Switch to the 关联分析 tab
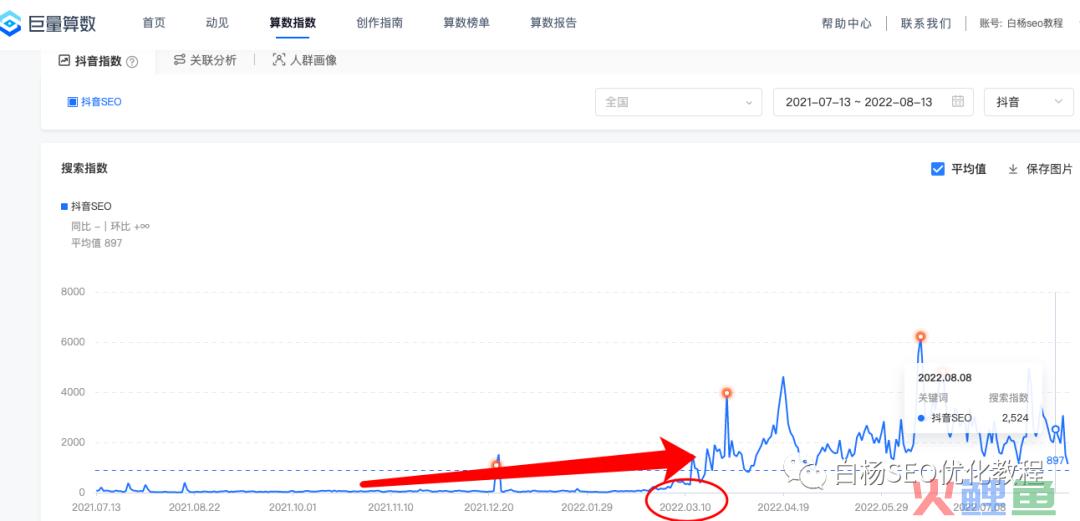 pos(205,60)
